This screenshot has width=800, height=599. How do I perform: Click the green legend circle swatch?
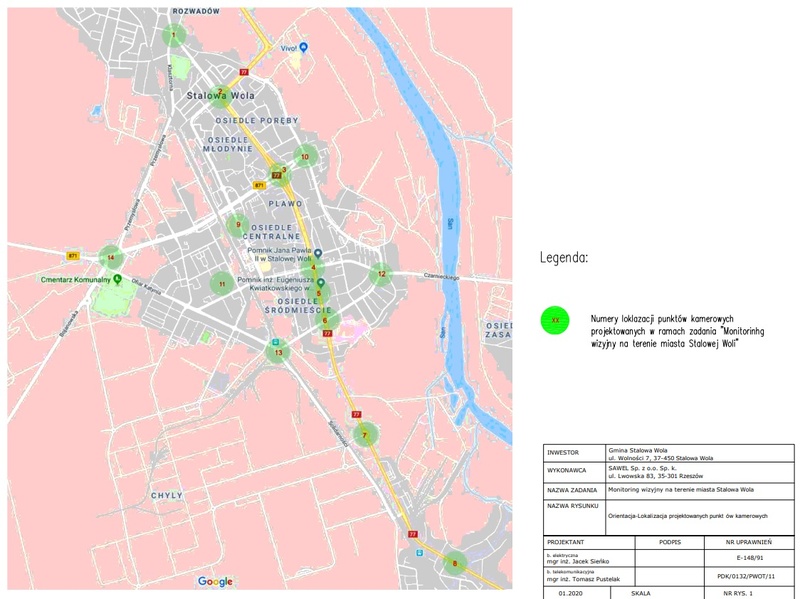click(x=555, y=320)
